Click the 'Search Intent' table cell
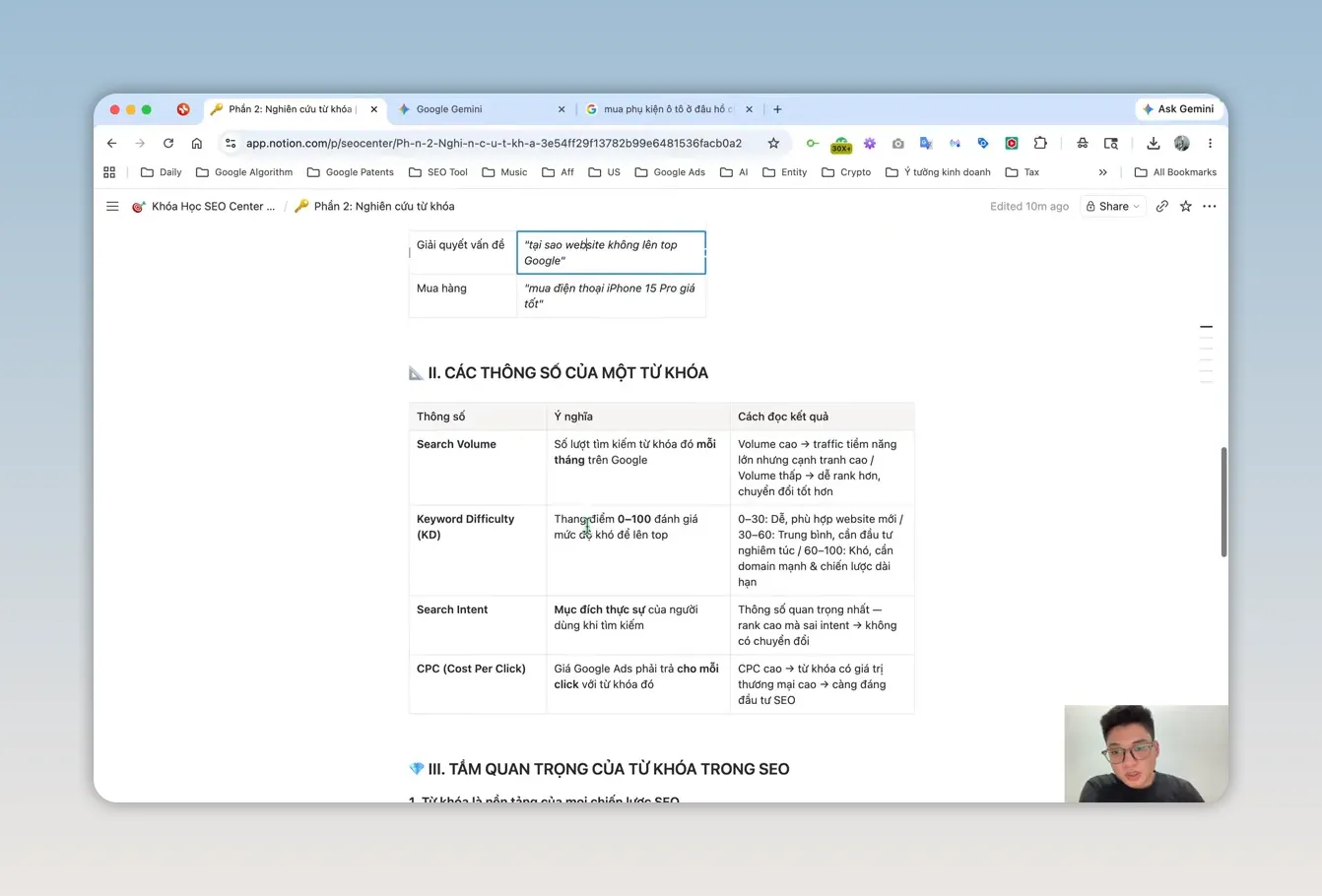The image size is (1322, 896). (x=478, y=625)
